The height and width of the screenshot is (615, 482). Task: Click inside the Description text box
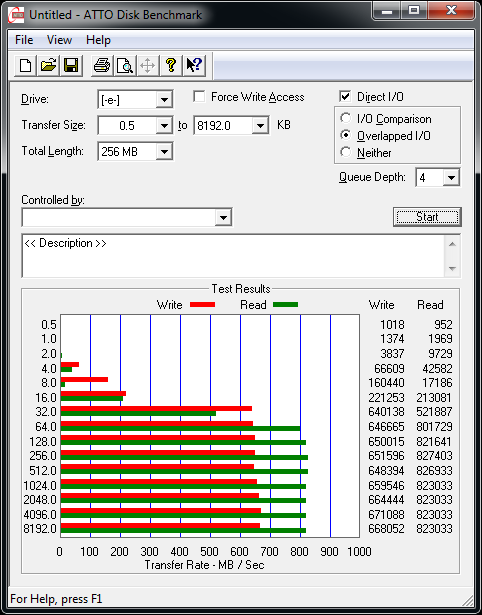233,256
